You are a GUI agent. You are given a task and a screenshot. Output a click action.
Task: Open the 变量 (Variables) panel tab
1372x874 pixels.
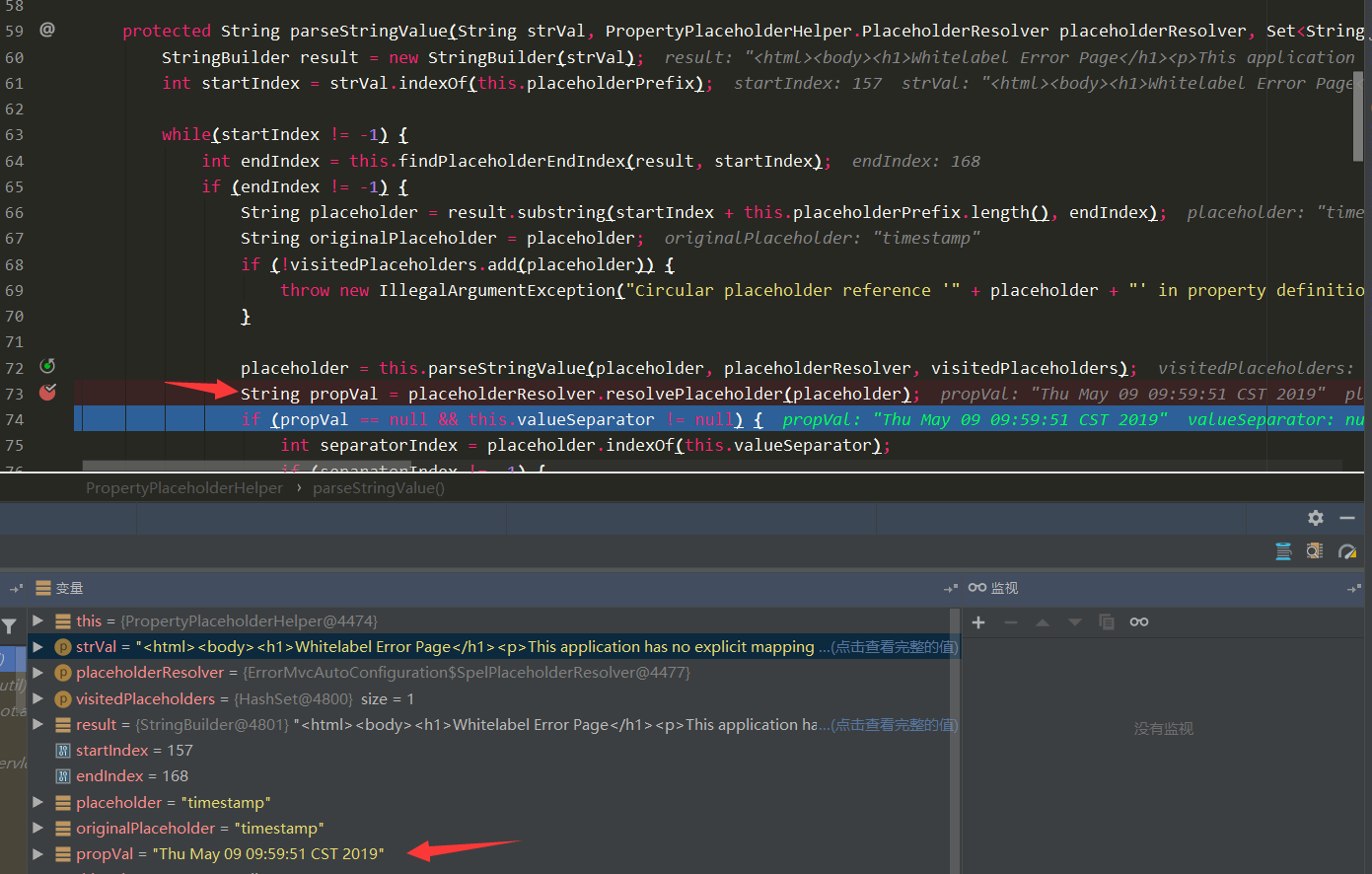pos(59,588)
